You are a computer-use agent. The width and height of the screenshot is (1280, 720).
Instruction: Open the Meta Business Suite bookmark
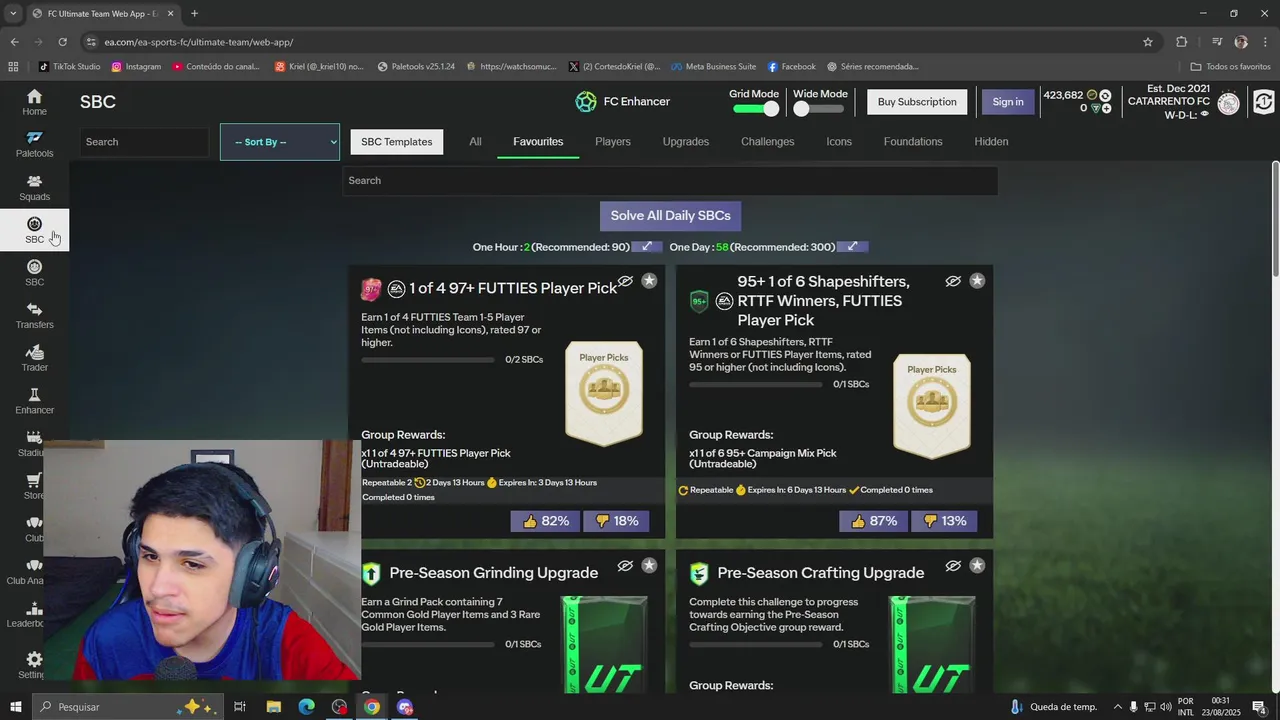point(713,67)
